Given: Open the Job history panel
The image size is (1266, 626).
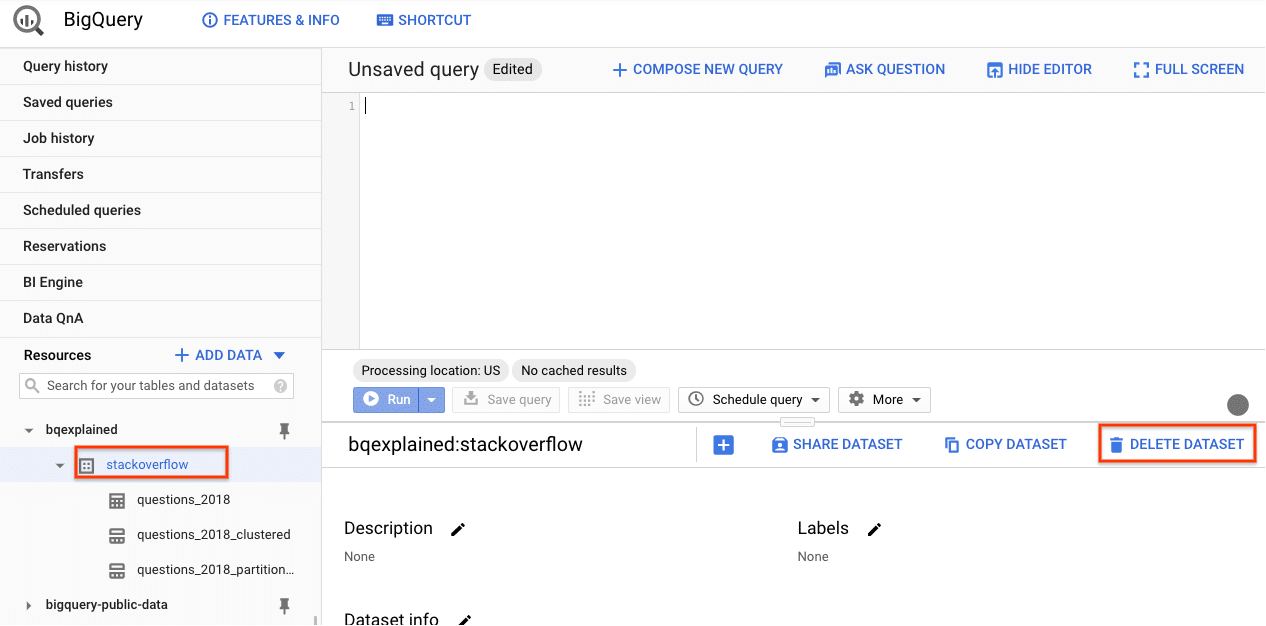Looking at the screenshot, I should tap(60, 138).
